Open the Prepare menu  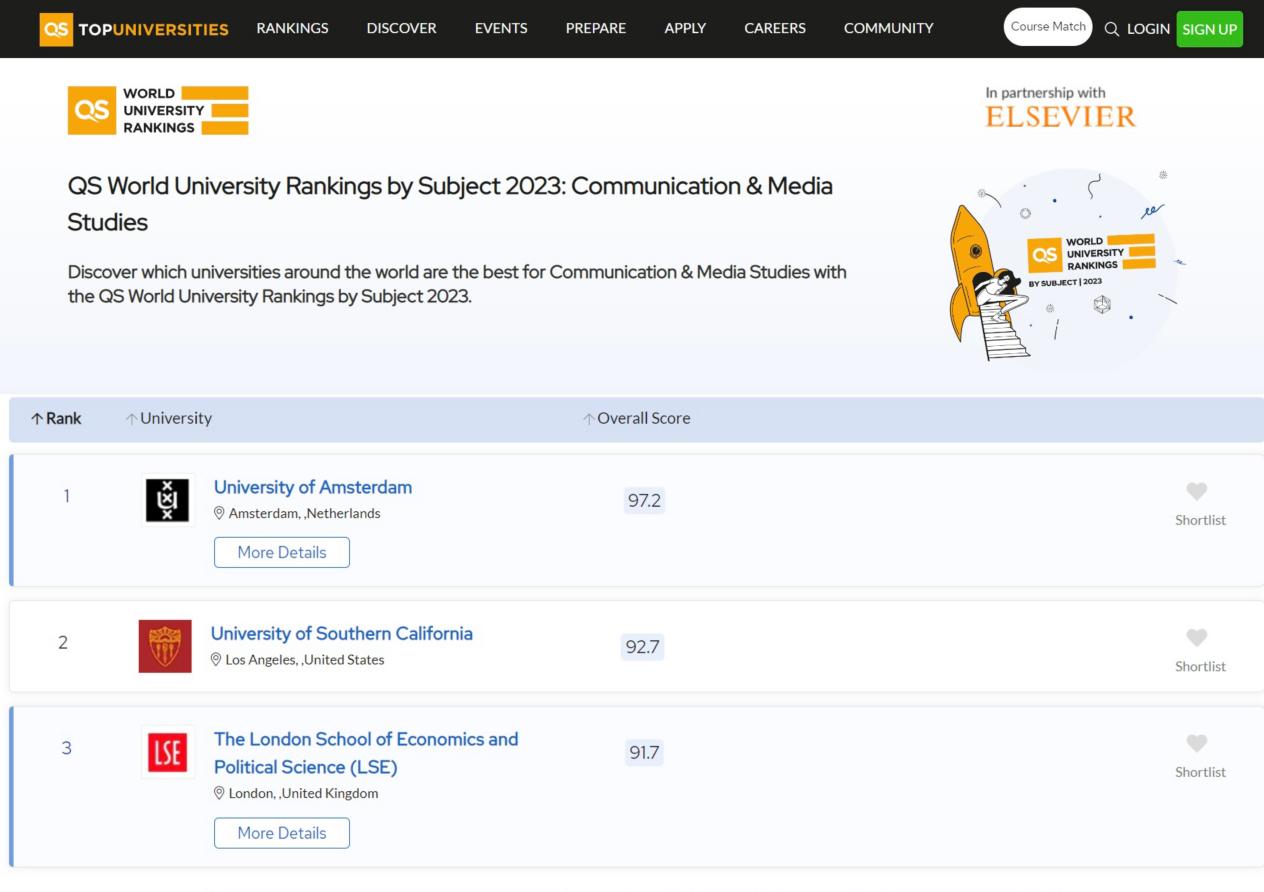[x=596, y=28]
